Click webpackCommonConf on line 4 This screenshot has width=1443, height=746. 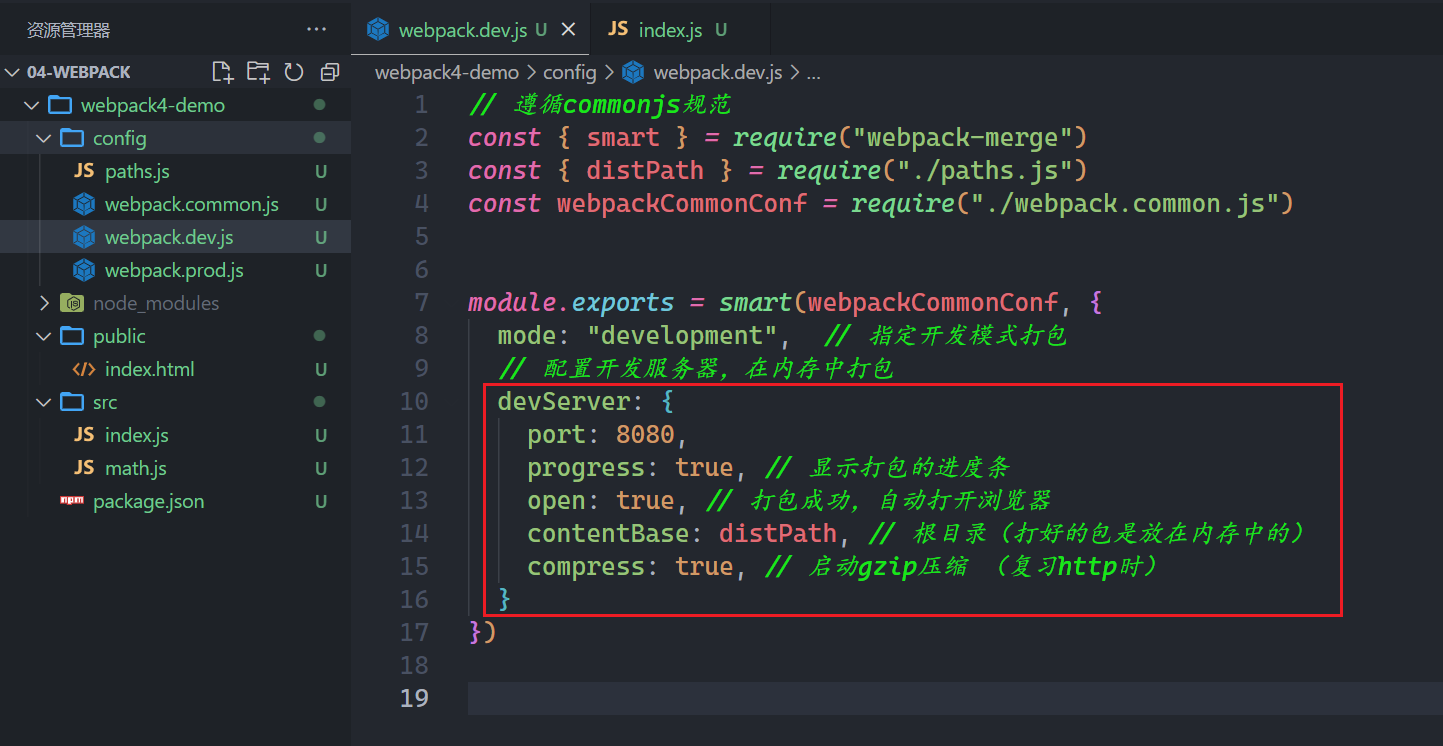(x=682, y=203)
